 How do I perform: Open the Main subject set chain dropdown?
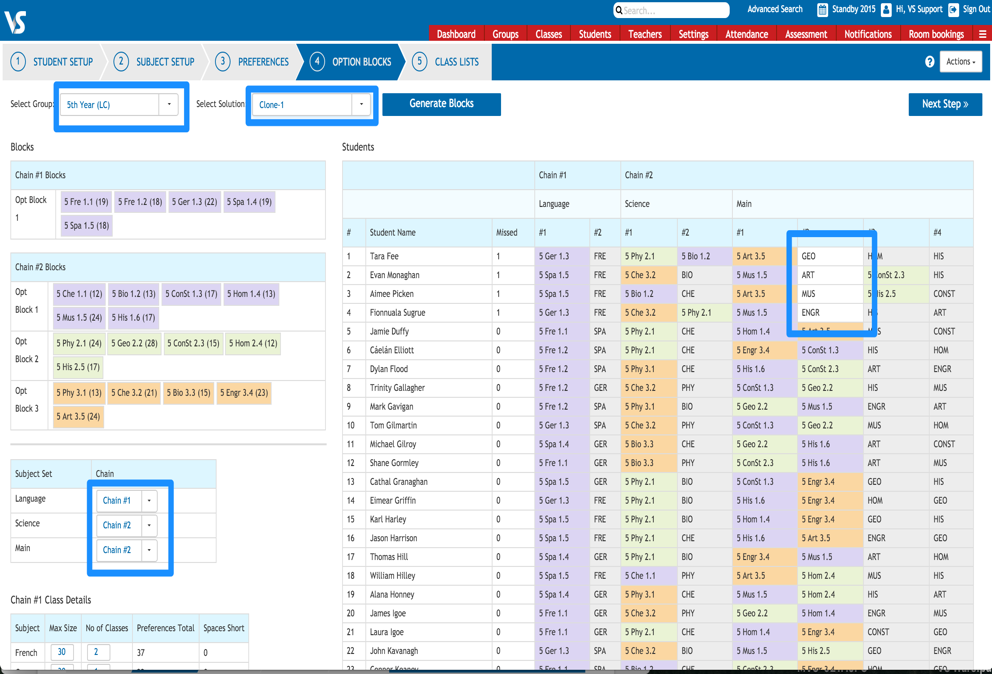[125, 549]
